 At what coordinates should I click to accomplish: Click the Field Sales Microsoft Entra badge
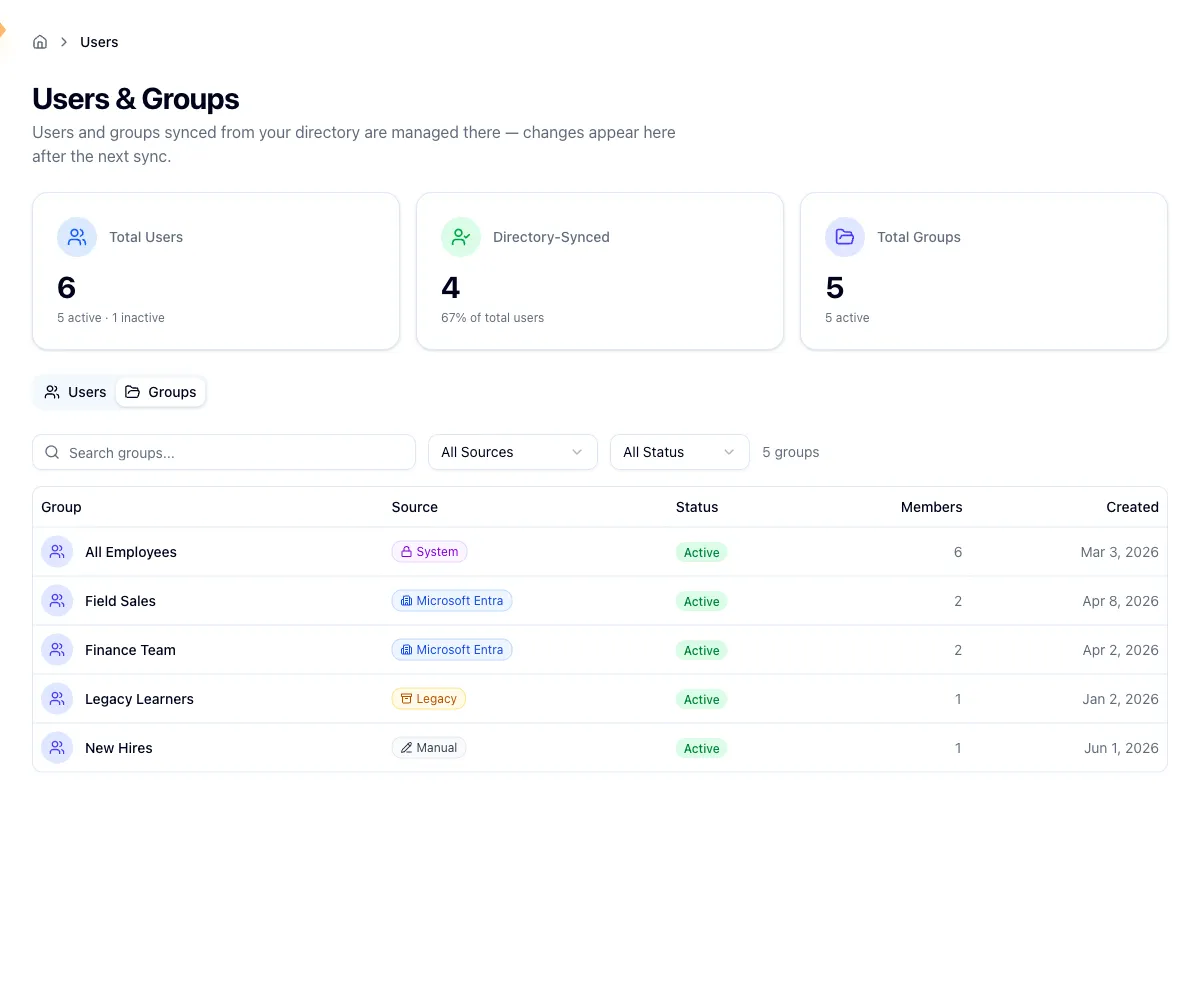(452, 601)
